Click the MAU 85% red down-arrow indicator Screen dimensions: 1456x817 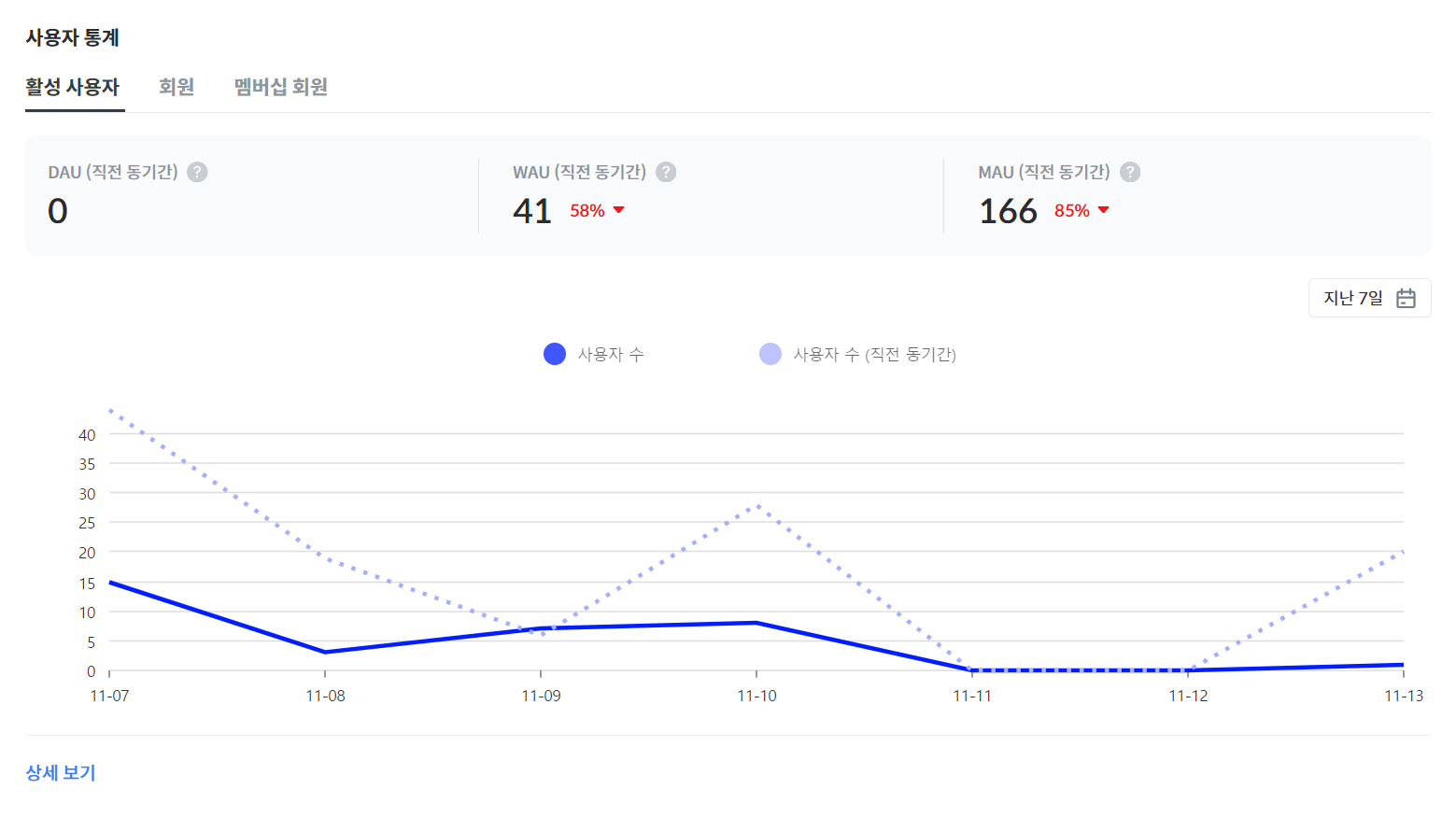pos(1103,210)
